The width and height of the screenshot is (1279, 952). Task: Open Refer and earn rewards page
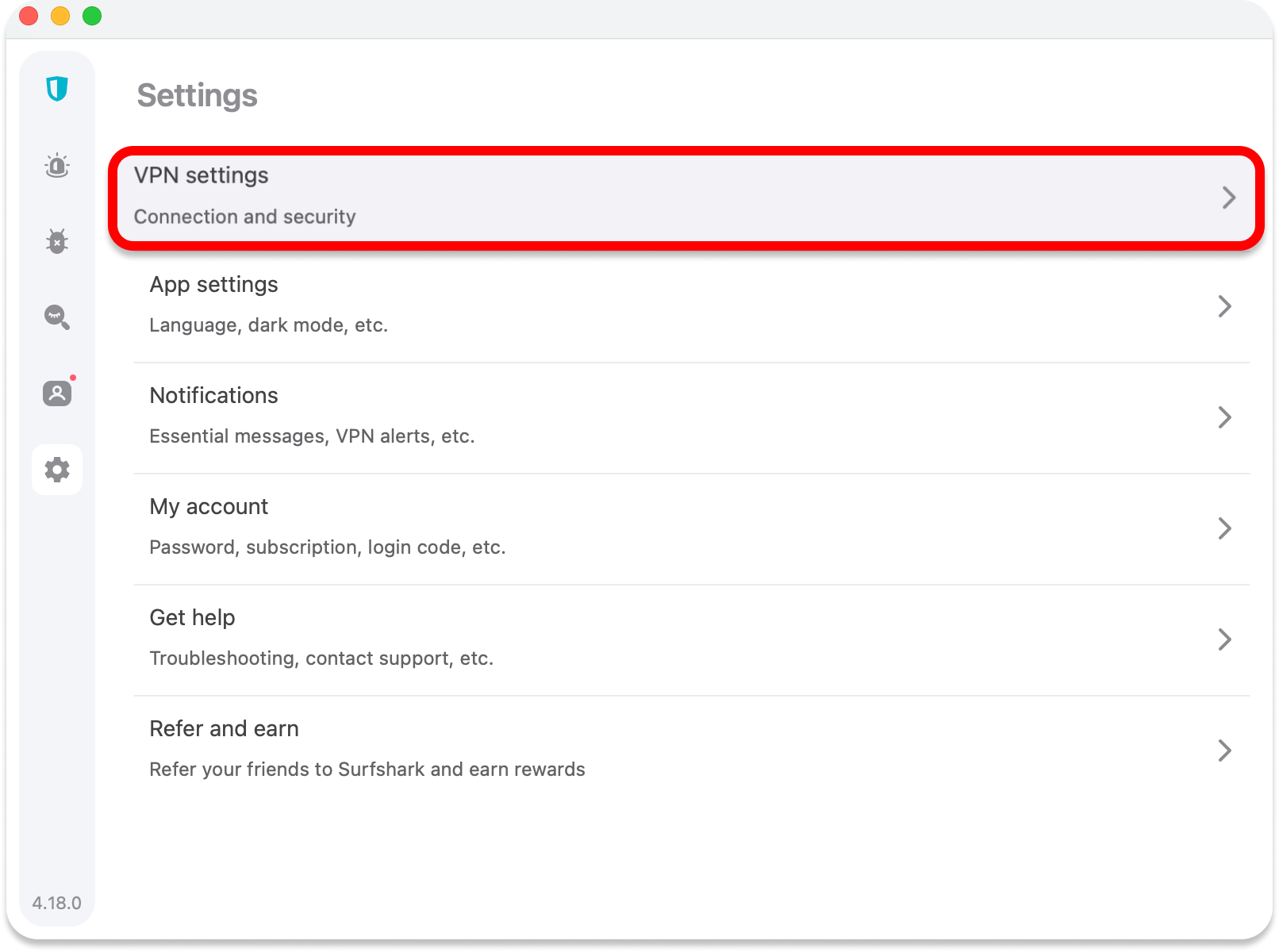[x=224, y=729]
